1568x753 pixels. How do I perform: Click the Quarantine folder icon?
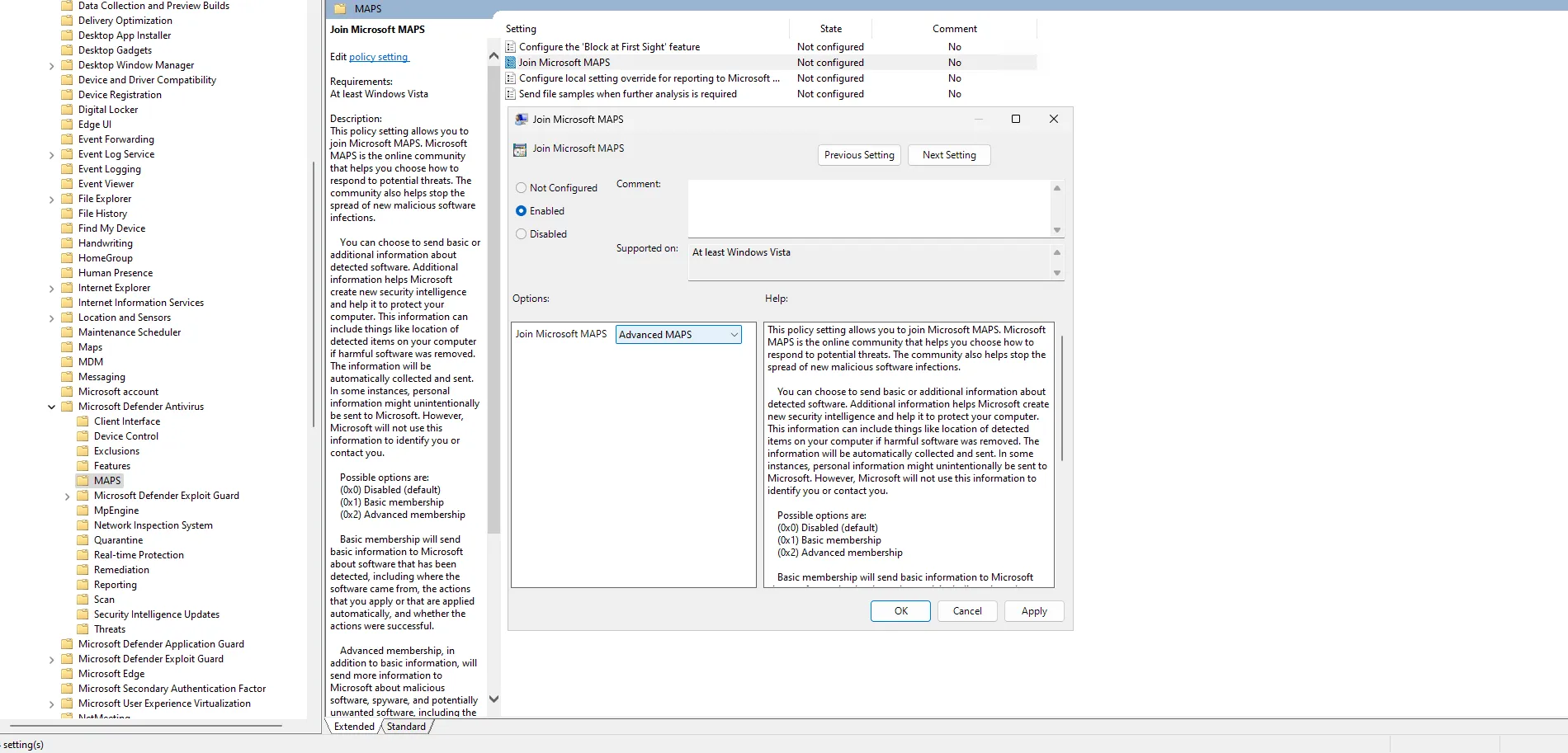(84, 539)
